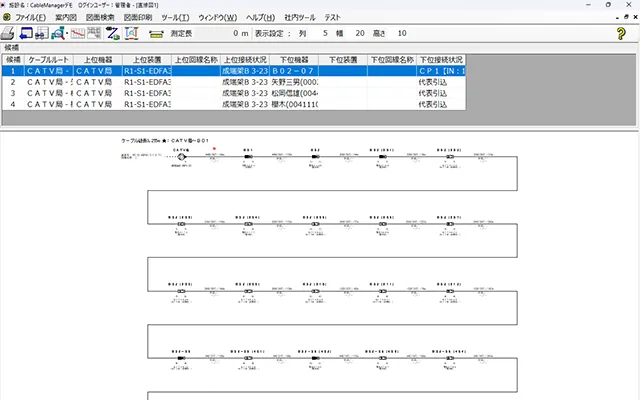Screen dimensions: 640x400
Task: Click the cable route title above the diagram
Action: pyautogui.click(x=165, y=140)
